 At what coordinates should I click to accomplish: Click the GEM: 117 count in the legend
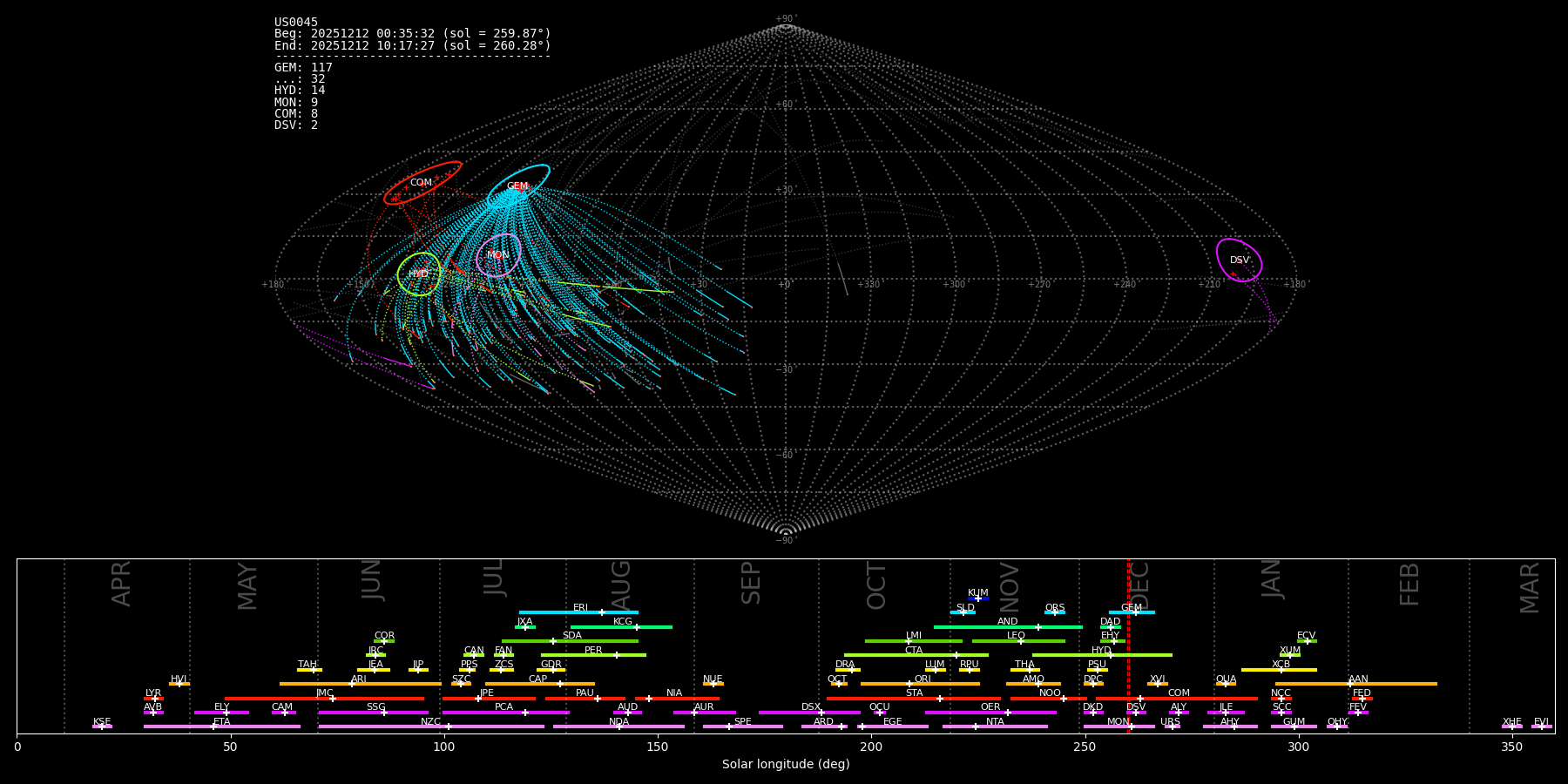click(303, 67)
